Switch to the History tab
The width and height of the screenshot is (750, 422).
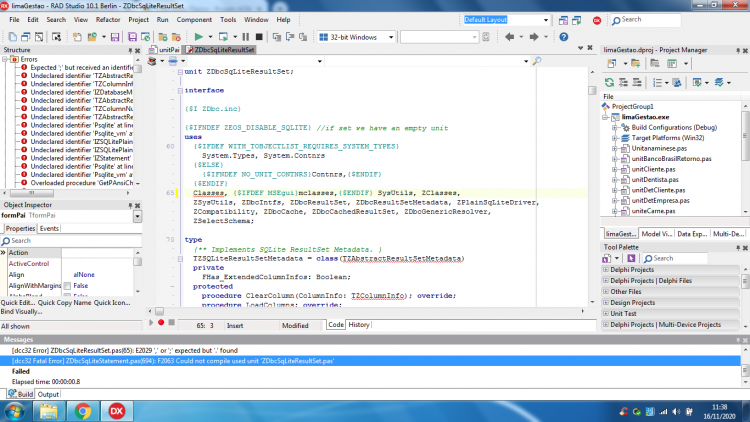359,325
